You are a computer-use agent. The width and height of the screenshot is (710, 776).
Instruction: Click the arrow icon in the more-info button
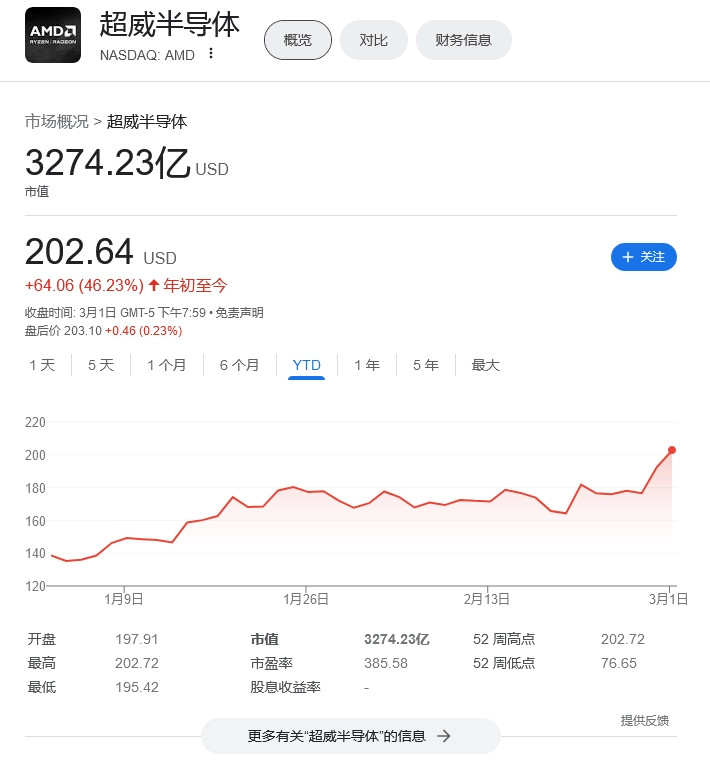(x=444, y=736)
